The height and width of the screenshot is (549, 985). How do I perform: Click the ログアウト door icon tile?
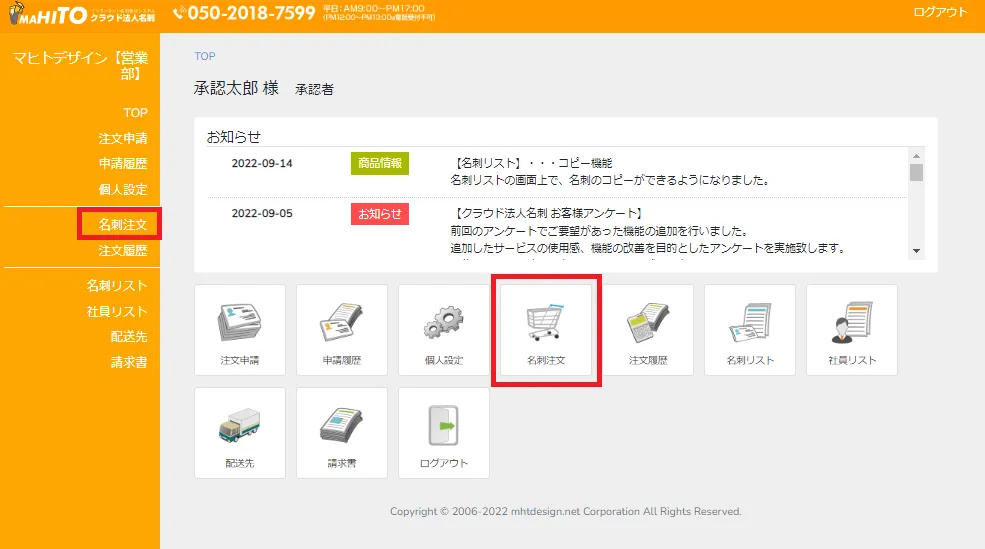click(x=444, y=433)
